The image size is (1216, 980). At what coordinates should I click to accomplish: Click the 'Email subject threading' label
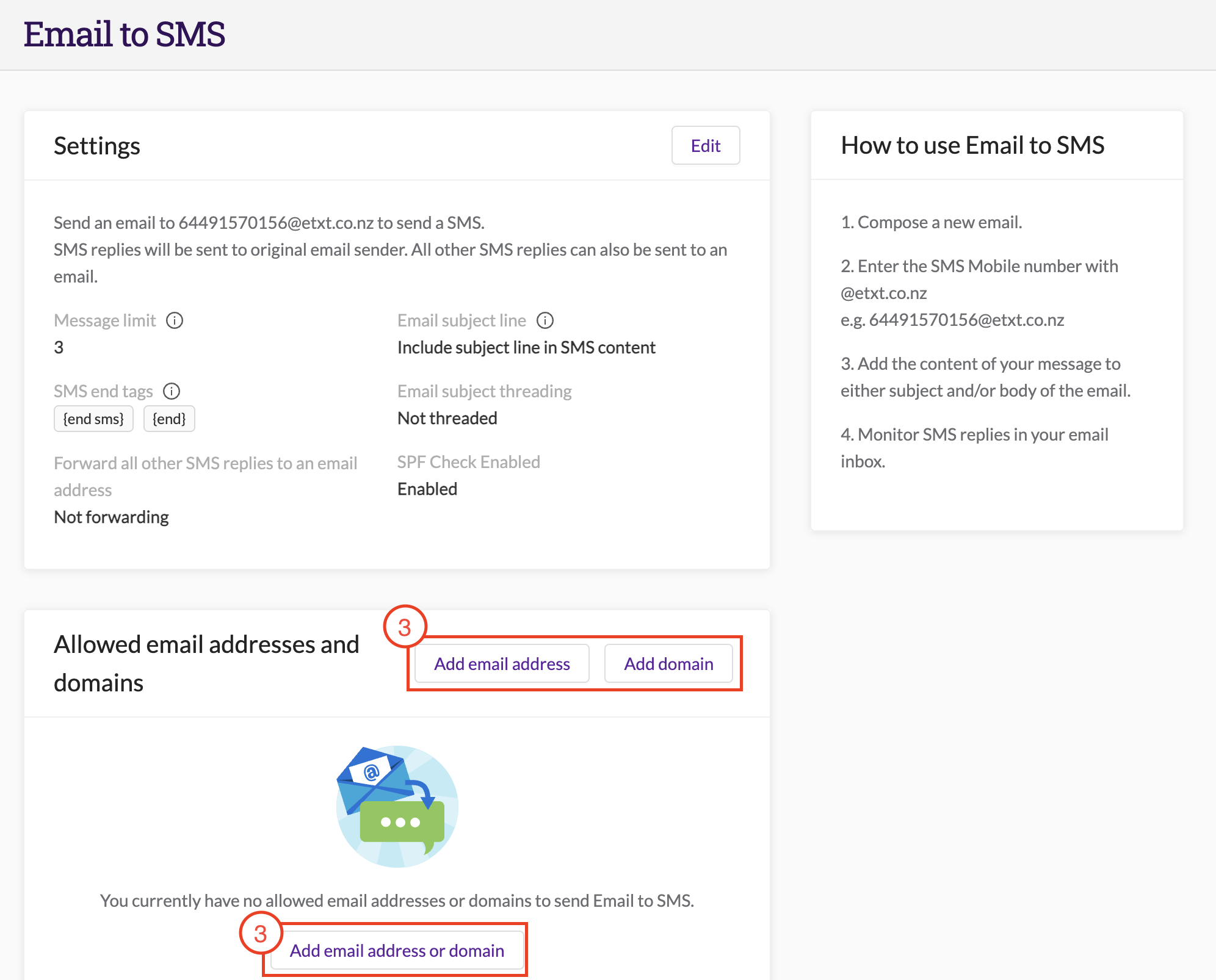(x=485, y=391)
